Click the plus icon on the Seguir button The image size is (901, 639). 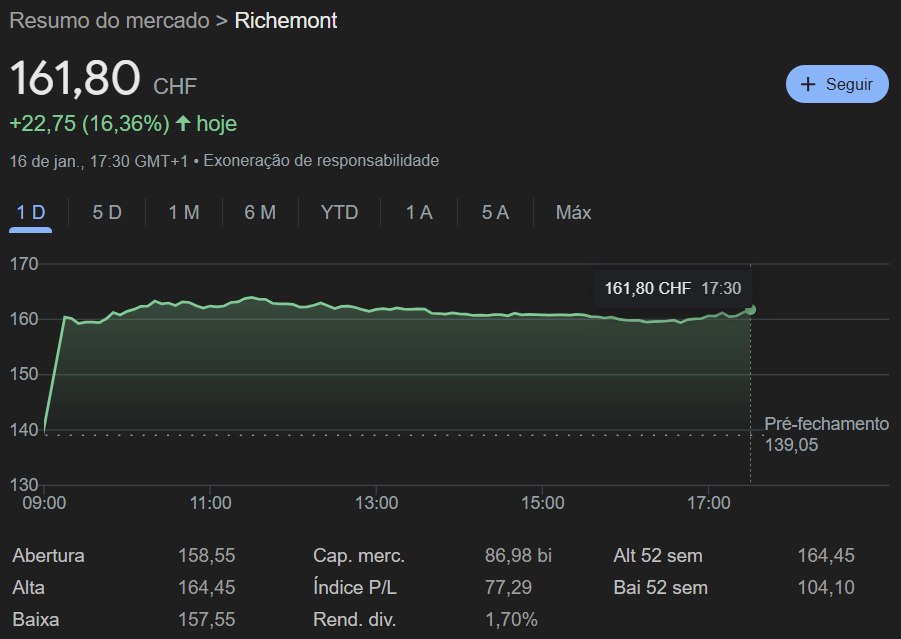click(x=809, y=84)
